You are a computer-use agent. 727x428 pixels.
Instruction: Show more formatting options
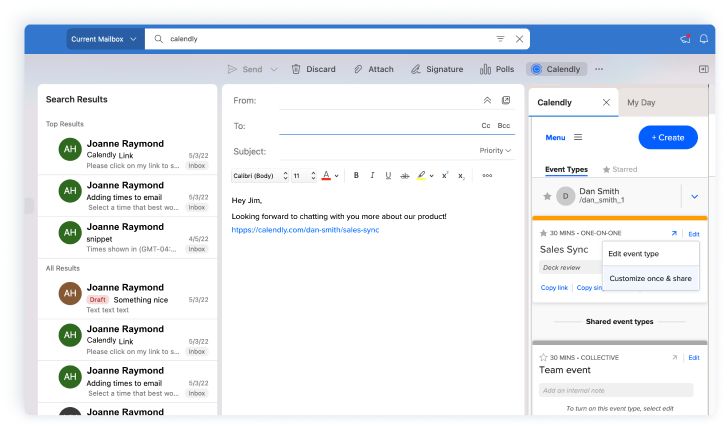tap(487, 176)
